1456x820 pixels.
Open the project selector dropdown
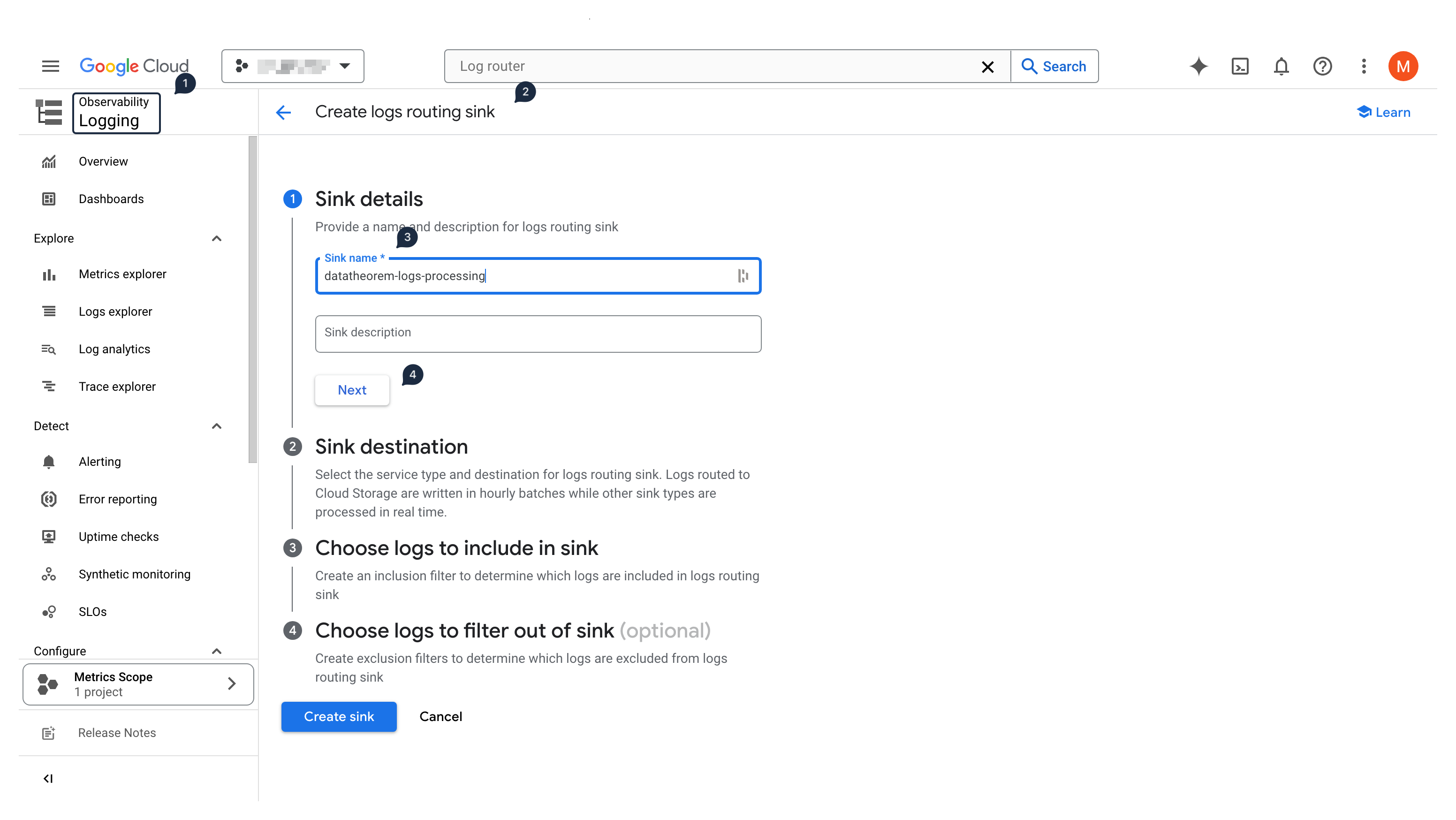tap(292, 66)
